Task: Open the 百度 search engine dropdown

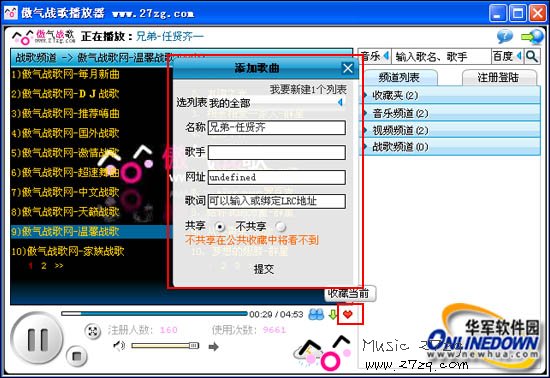Action: 507,56
